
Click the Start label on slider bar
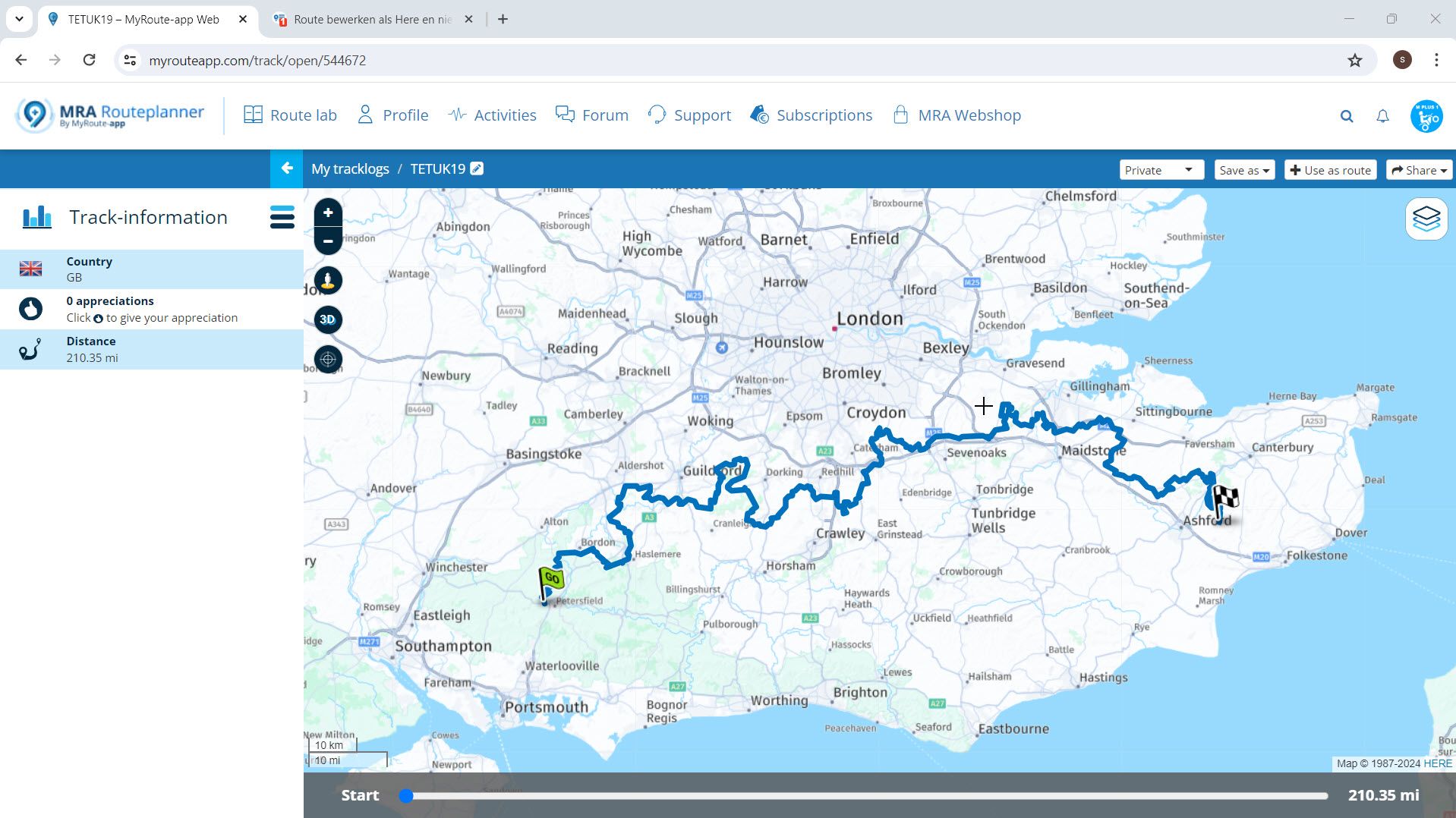point(360,795)
